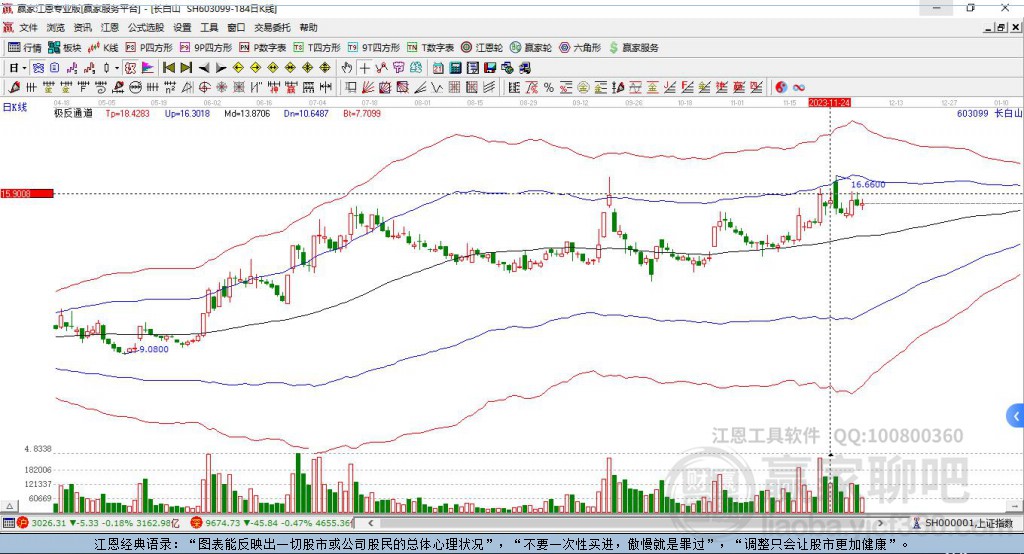
Task: Click the Md=13.8706 indicator value
Action: (x=247, y=114)
